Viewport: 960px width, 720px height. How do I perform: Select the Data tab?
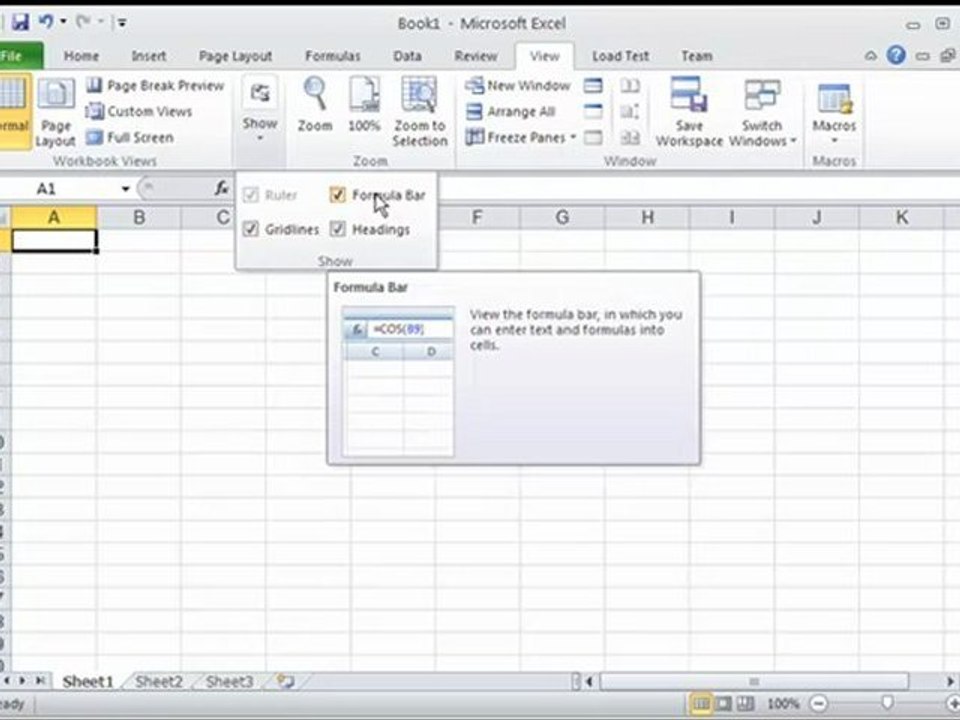[407, 56]
